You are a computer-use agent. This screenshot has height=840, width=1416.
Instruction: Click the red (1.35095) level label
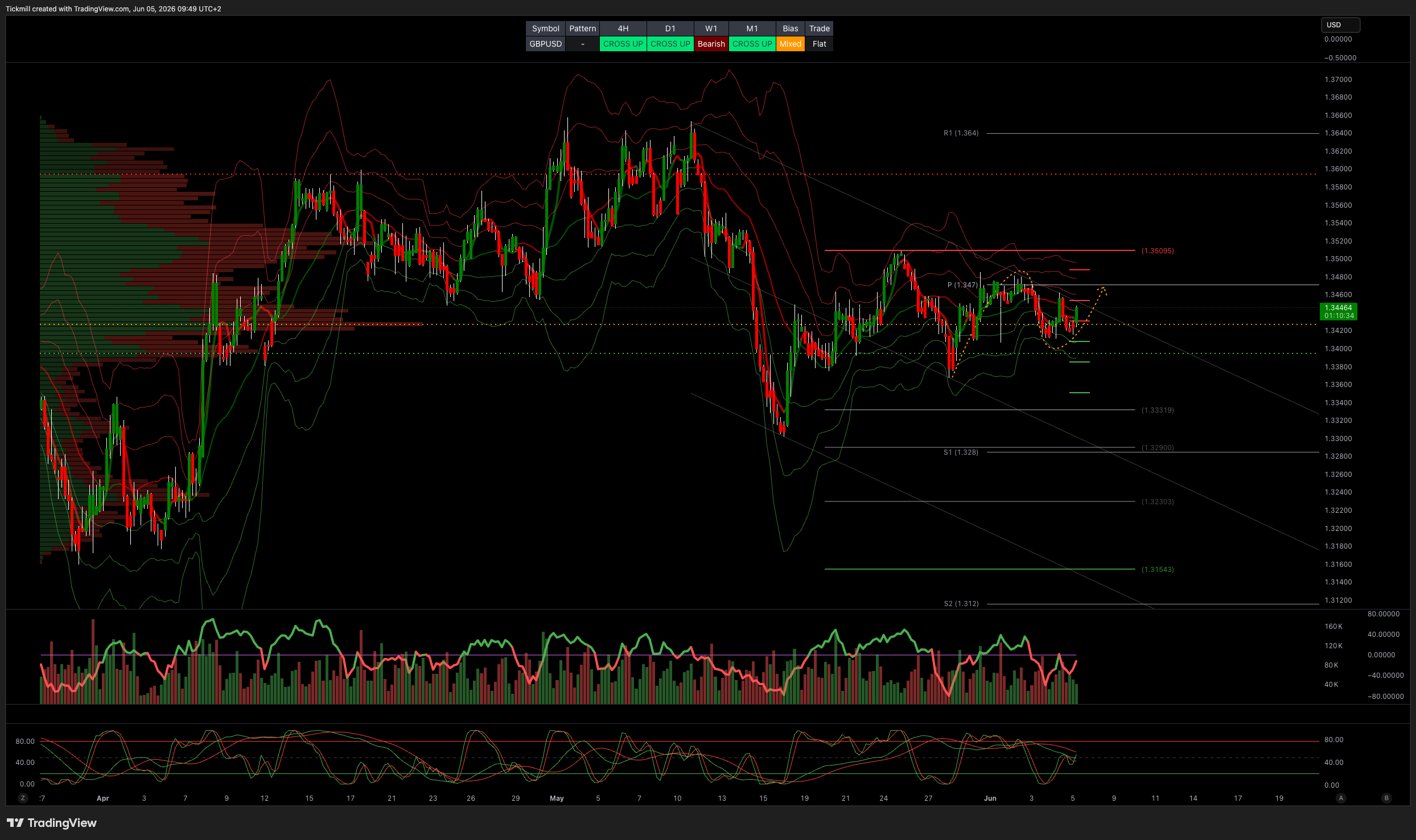1158,251
